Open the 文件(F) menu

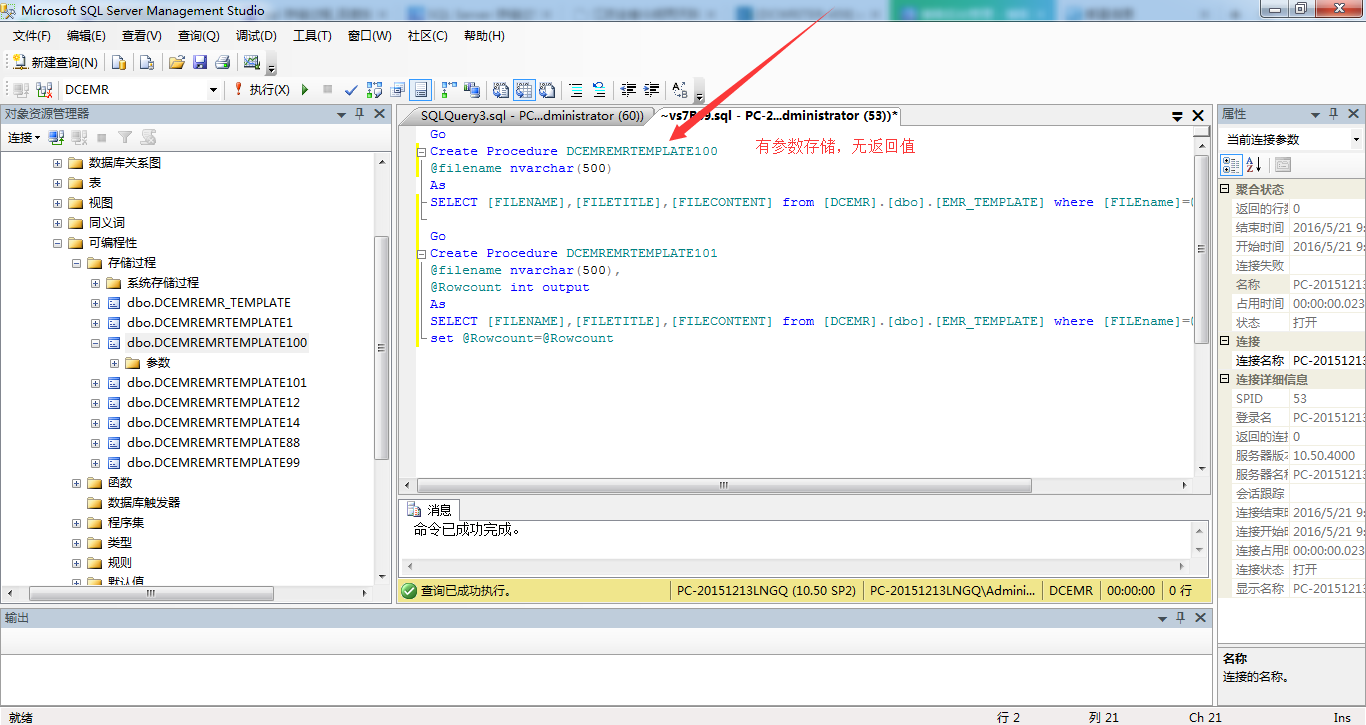coord(31,36)
